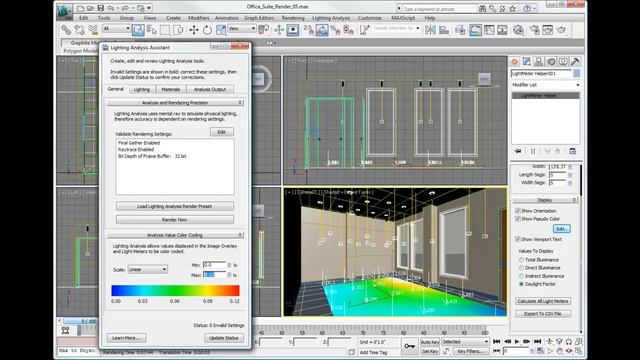
Task: Click the Play Animation button
Action: click(517, 341)
